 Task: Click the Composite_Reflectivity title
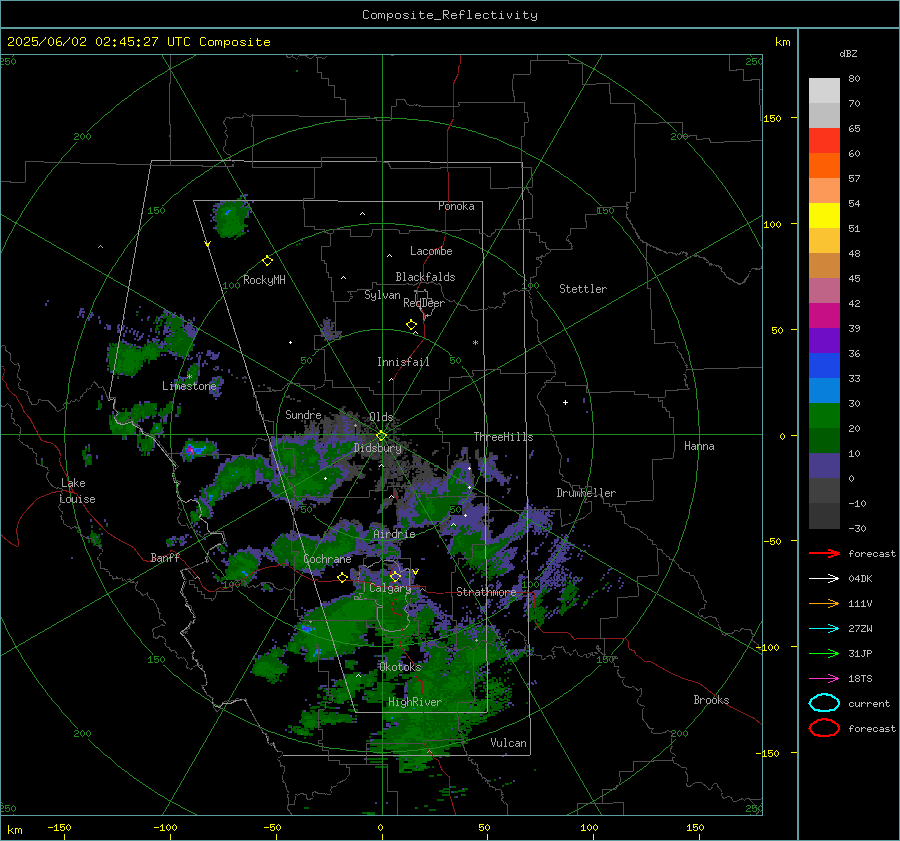[449, 15]
